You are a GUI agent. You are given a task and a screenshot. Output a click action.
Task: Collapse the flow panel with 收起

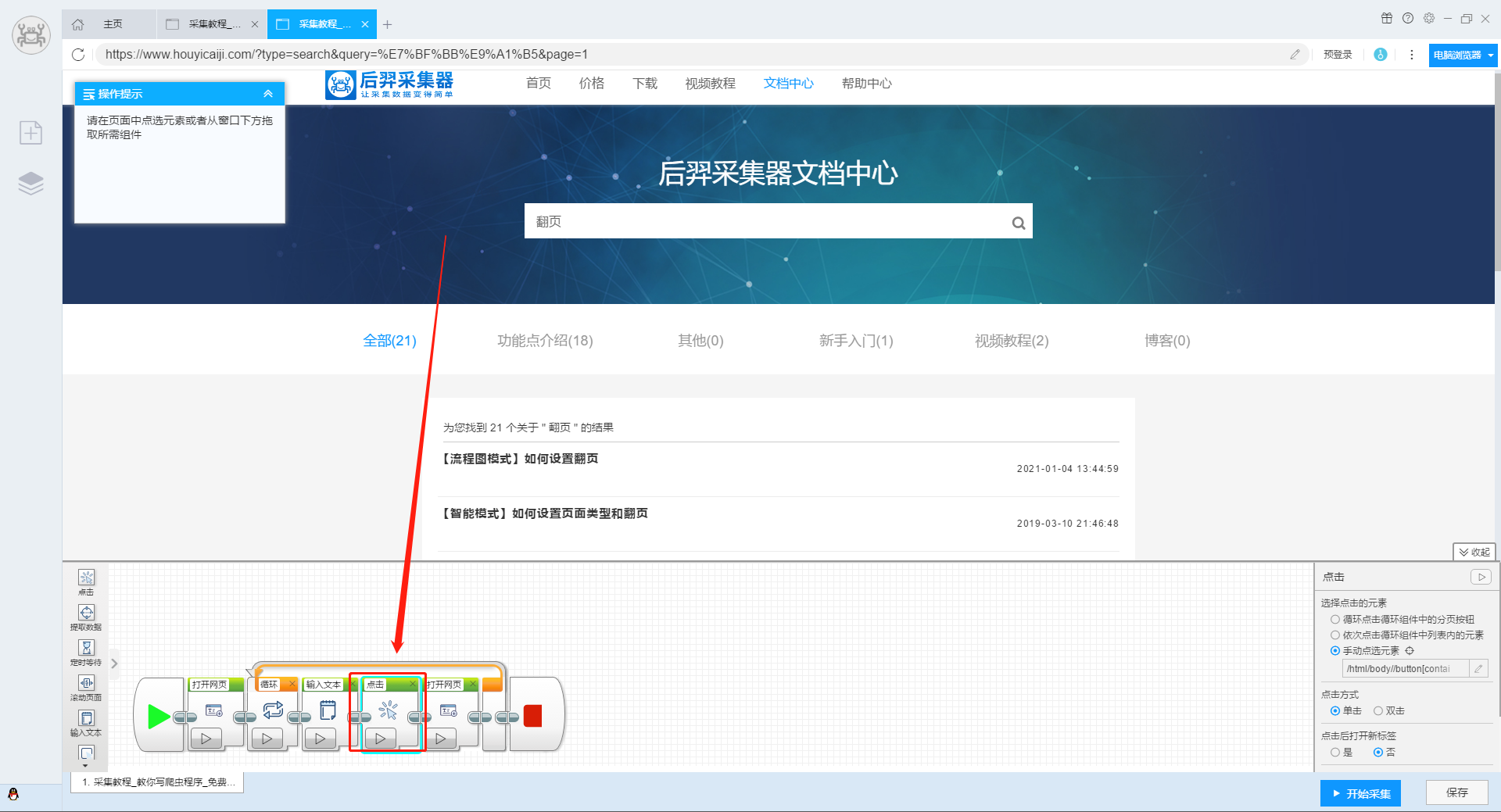1474,552
